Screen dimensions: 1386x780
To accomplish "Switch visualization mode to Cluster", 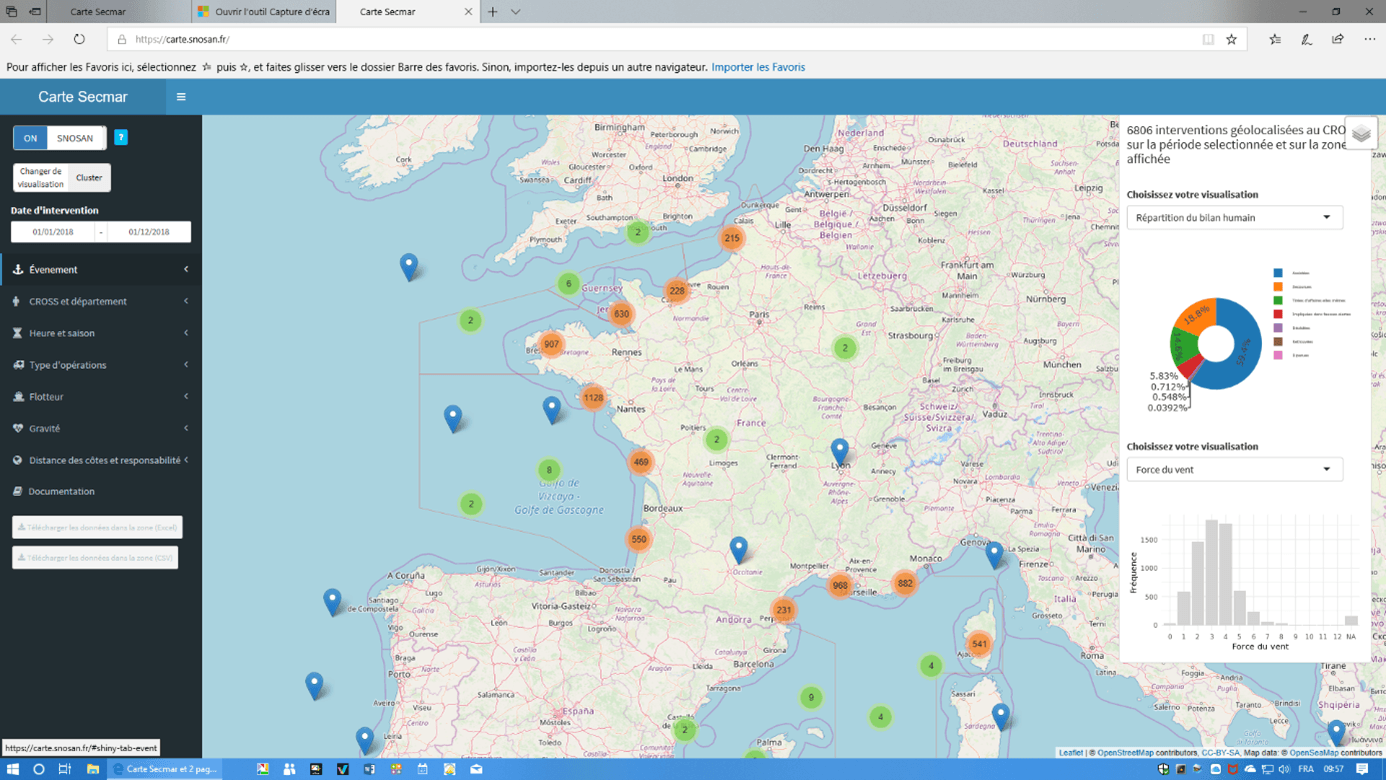I will [x=89, y=178].
